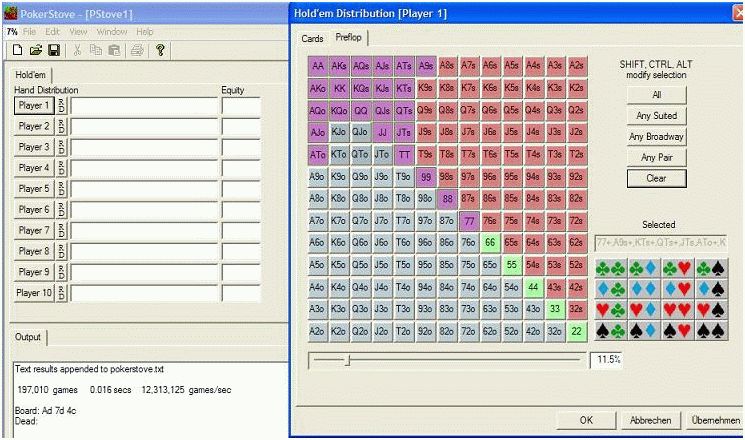Click the RD button beside Player 3
The image size is (745, 440).
tap(61, 147)
